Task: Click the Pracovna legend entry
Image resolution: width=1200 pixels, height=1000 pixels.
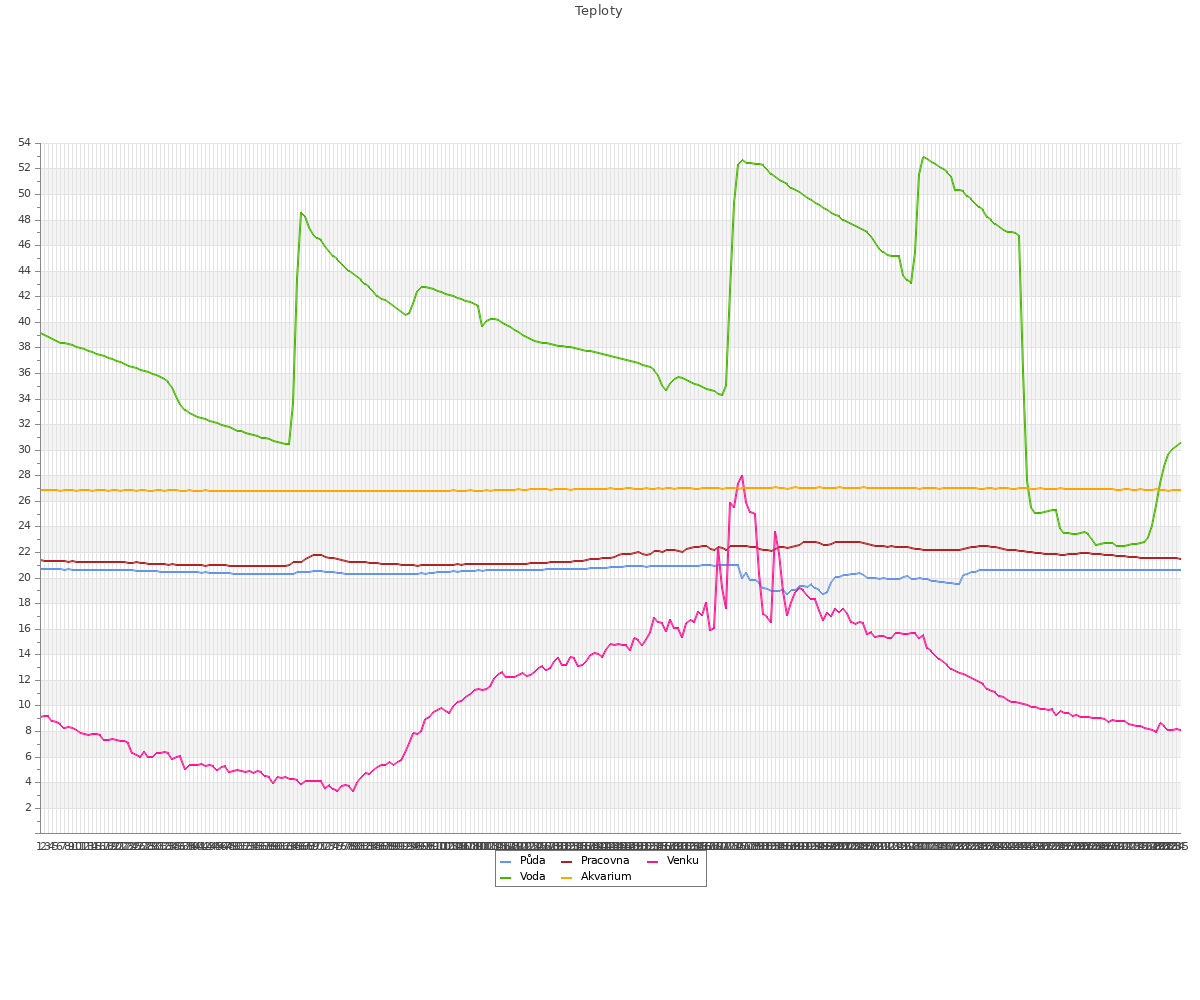Action: (595, 861)
